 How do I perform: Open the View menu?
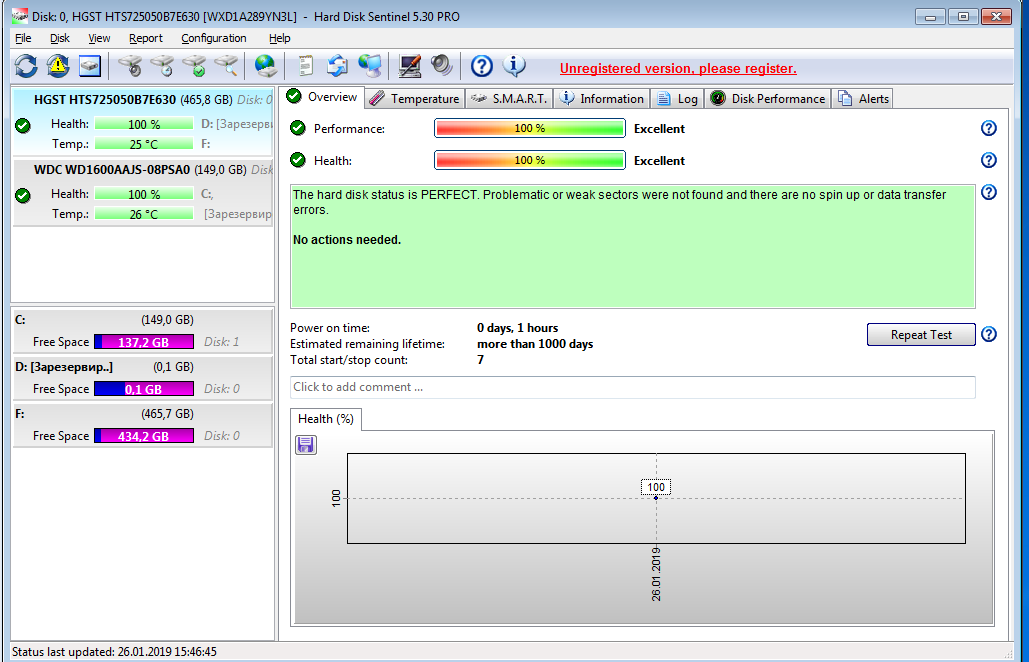coord(99,38)
